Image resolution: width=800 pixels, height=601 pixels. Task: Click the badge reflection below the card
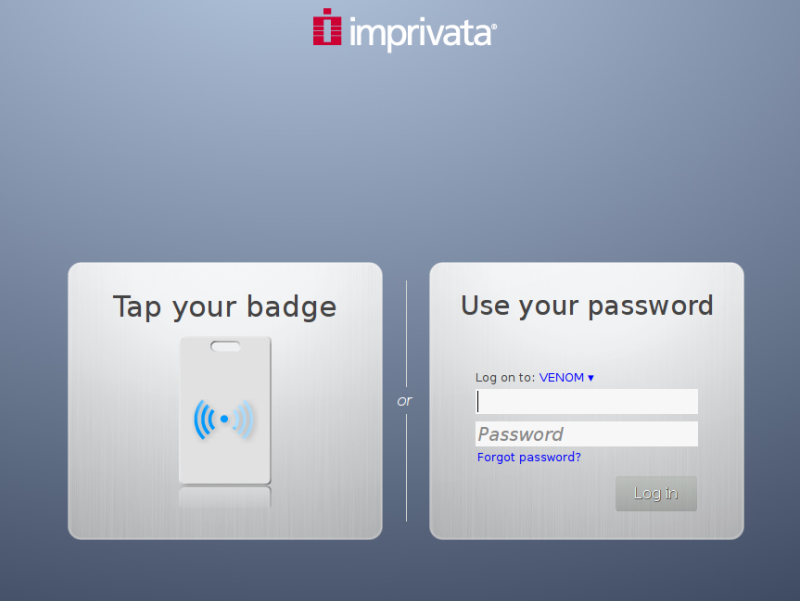click(x=225, y=497)
